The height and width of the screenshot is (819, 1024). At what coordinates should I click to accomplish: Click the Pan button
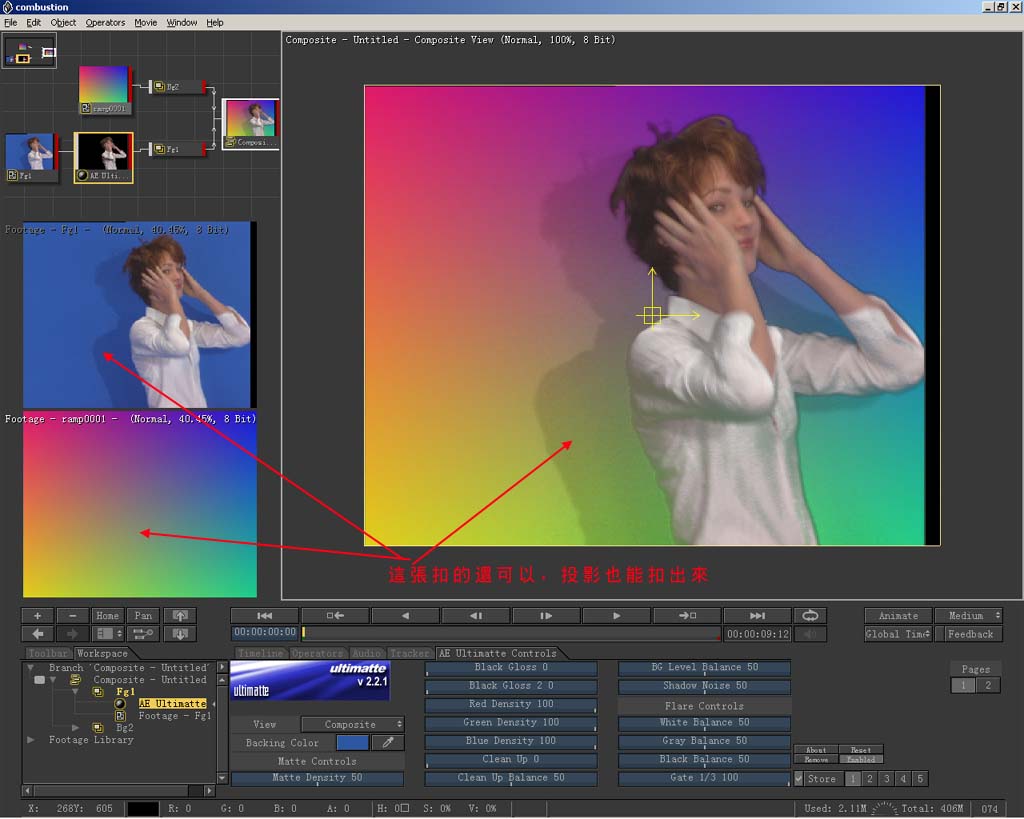pyautogui.click(x=143, y=616)
